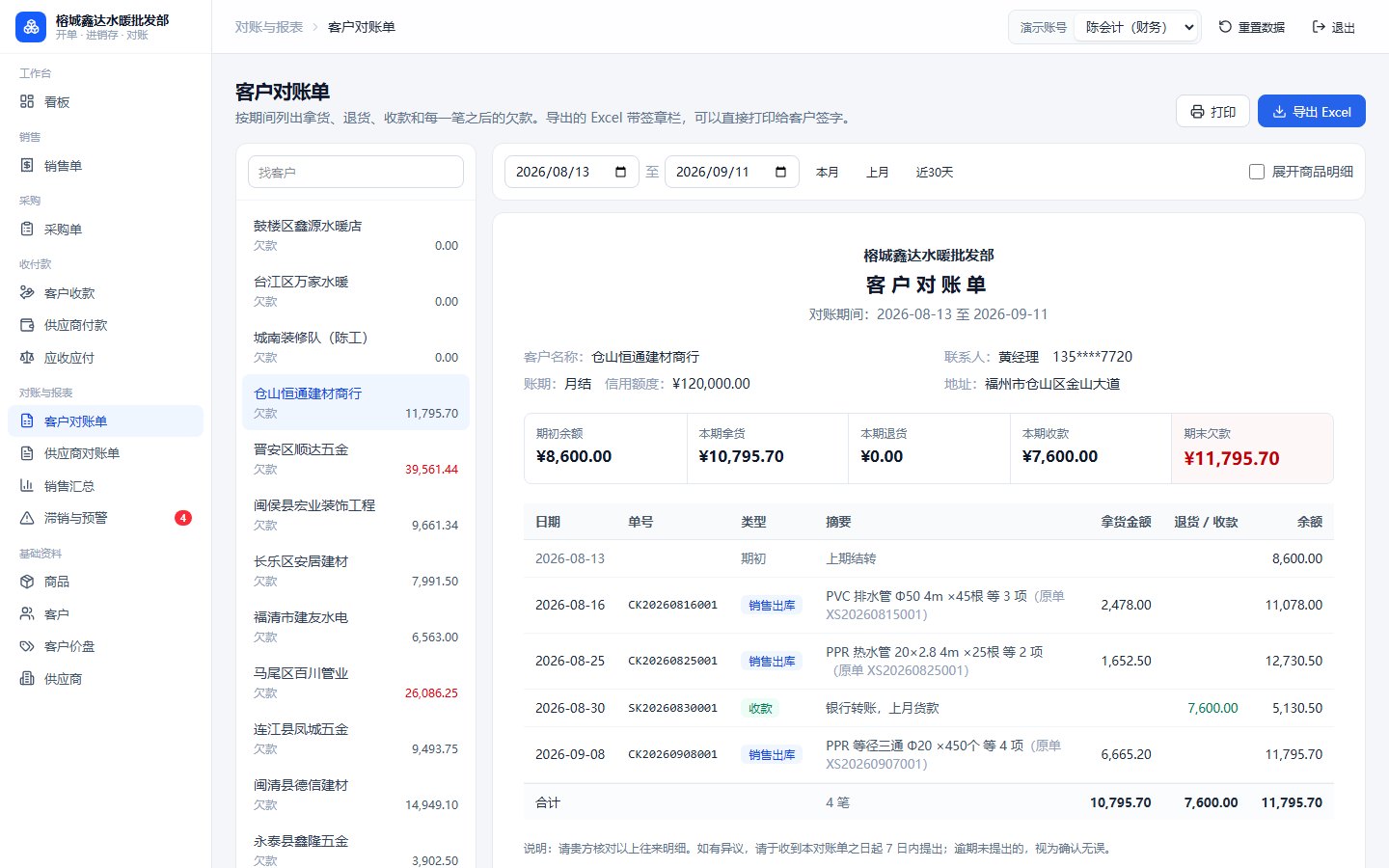Screen dimensions: 1389x868
Task: Select the 近30天 quick range
Action: click(935, 172)
